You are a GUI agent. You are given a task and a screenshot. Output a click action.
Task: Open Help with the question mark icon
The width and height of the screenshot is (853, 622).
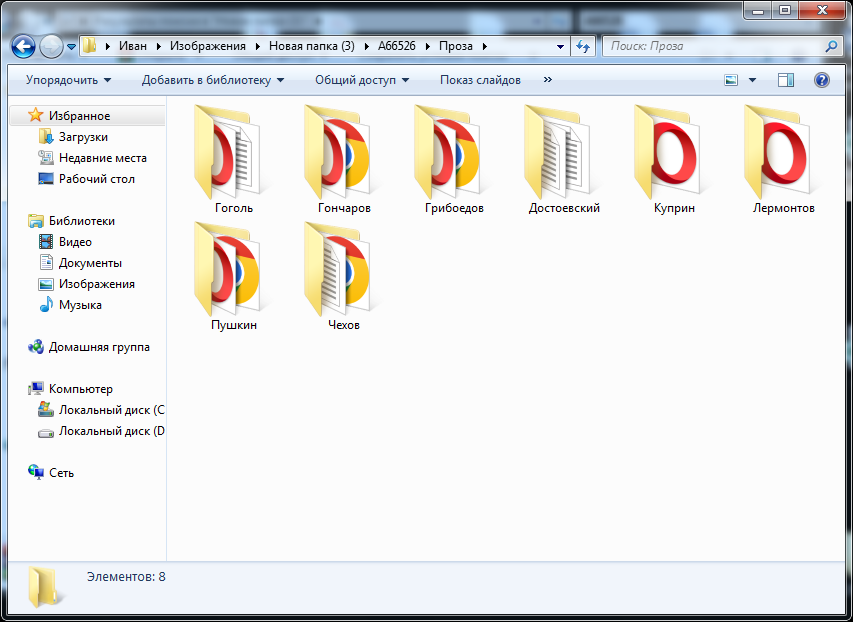pyautogui.click(x=821, y=81)
